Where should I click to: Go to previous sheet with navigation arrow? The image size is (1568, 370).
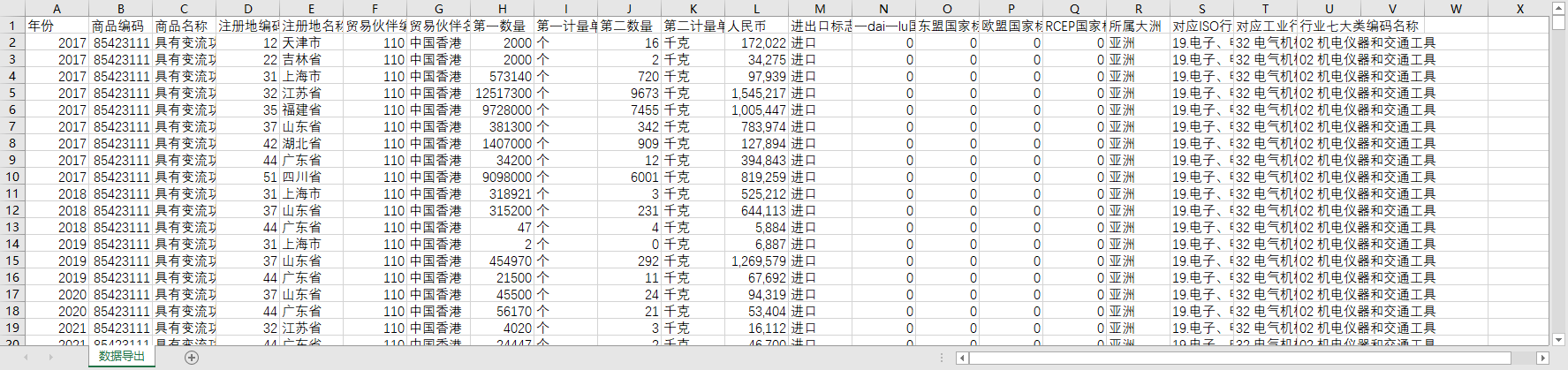(x=27, y=358)
